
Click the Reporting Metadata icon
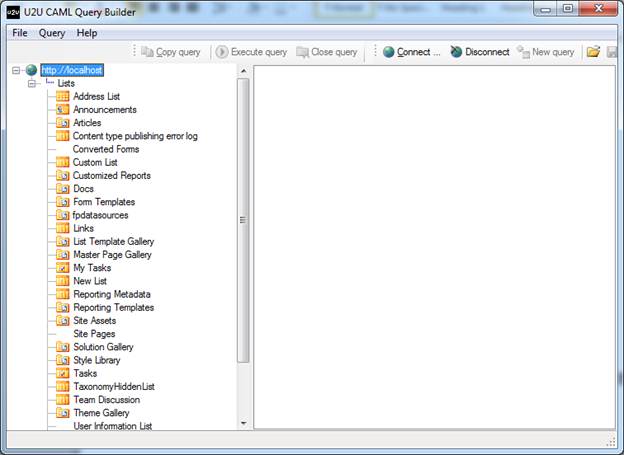click(62, 294)
